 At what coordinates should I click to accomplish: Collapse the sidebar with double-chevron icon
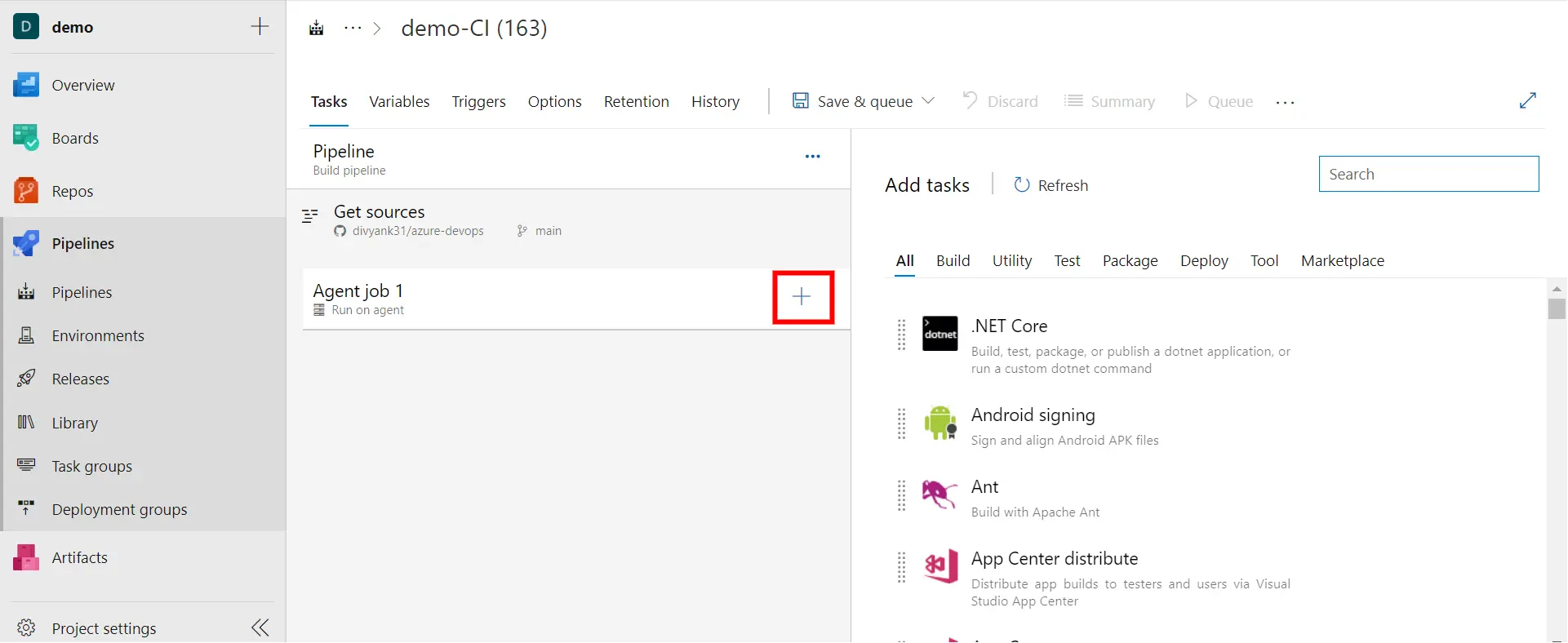point(260,627)
